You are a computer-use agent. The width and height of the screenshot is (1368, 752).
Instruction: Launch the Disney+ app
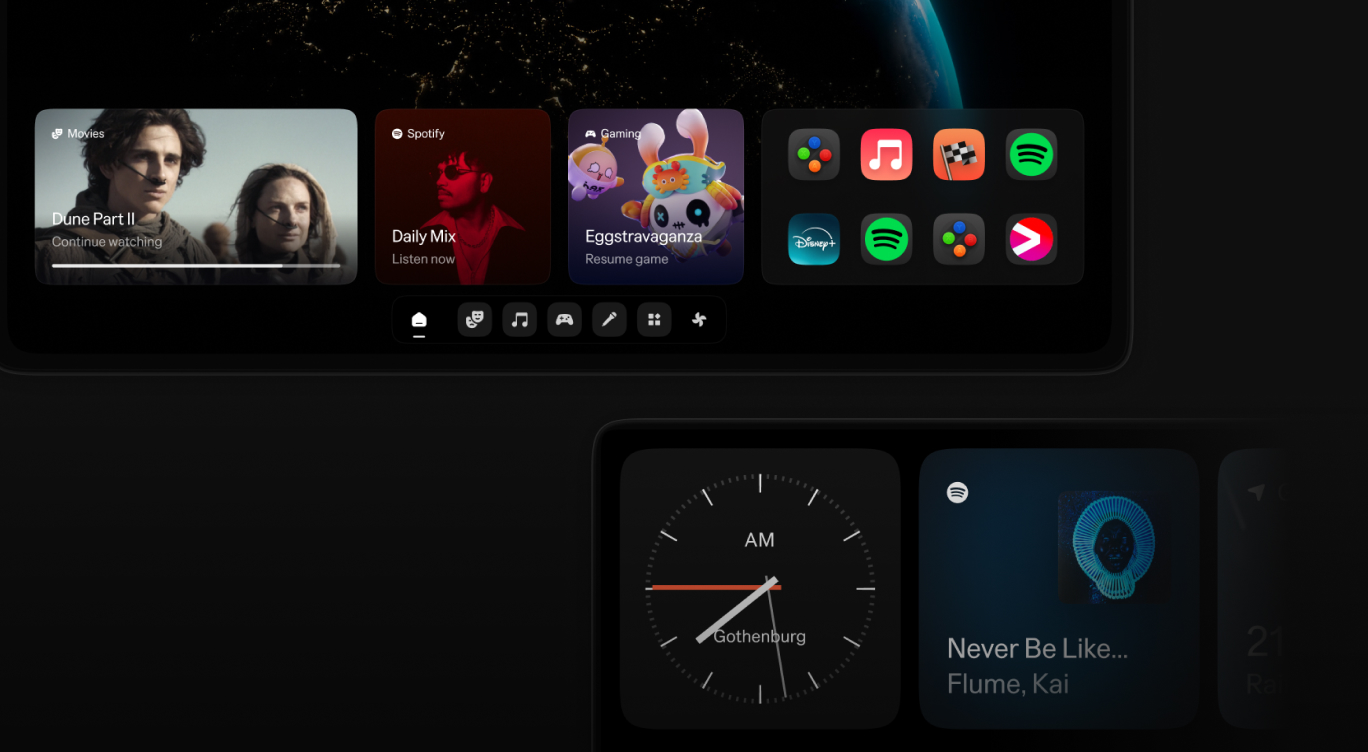point(813,239)
